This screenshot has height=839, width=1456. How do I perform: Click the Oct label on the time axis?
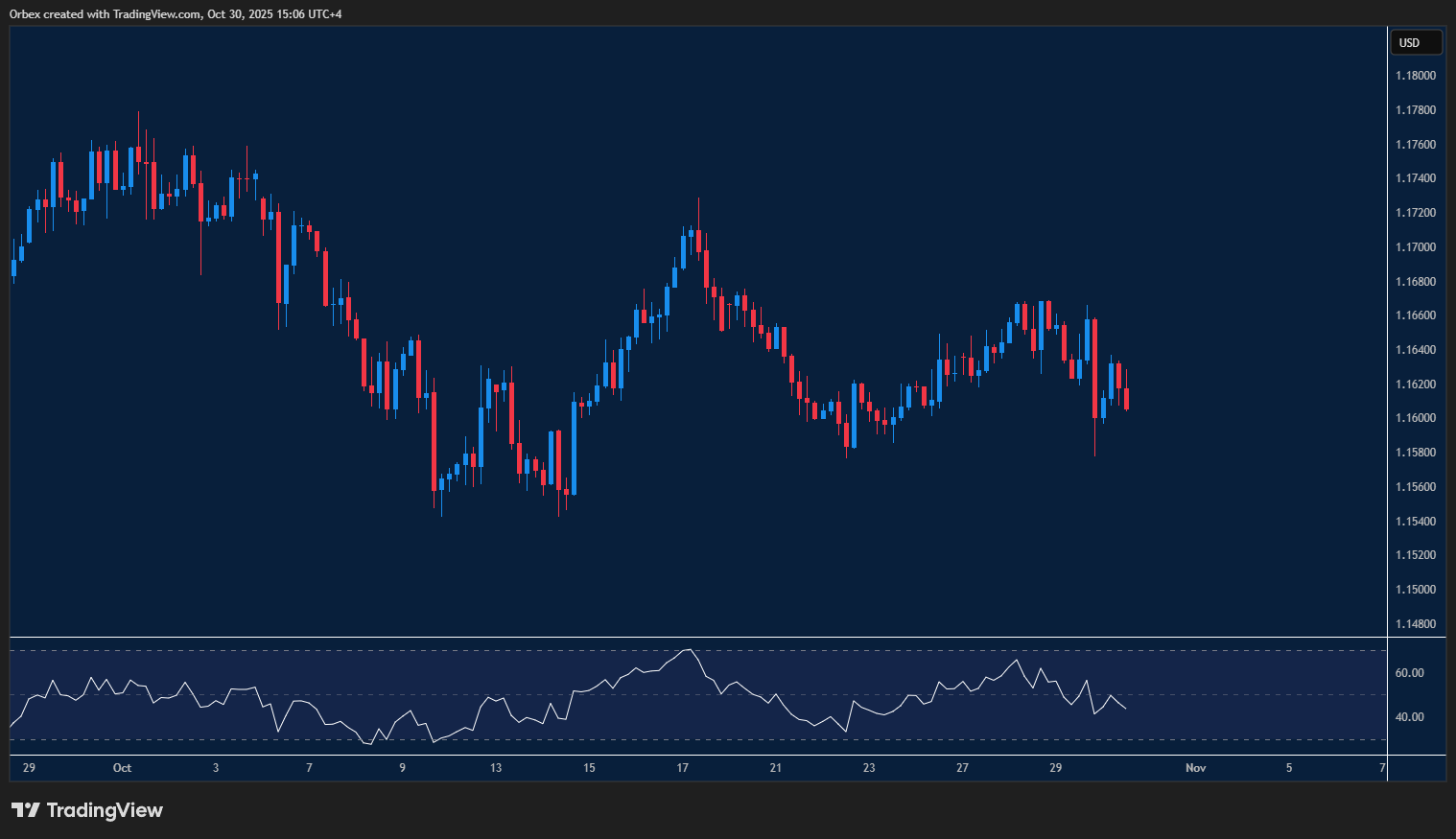pos(122,768)
